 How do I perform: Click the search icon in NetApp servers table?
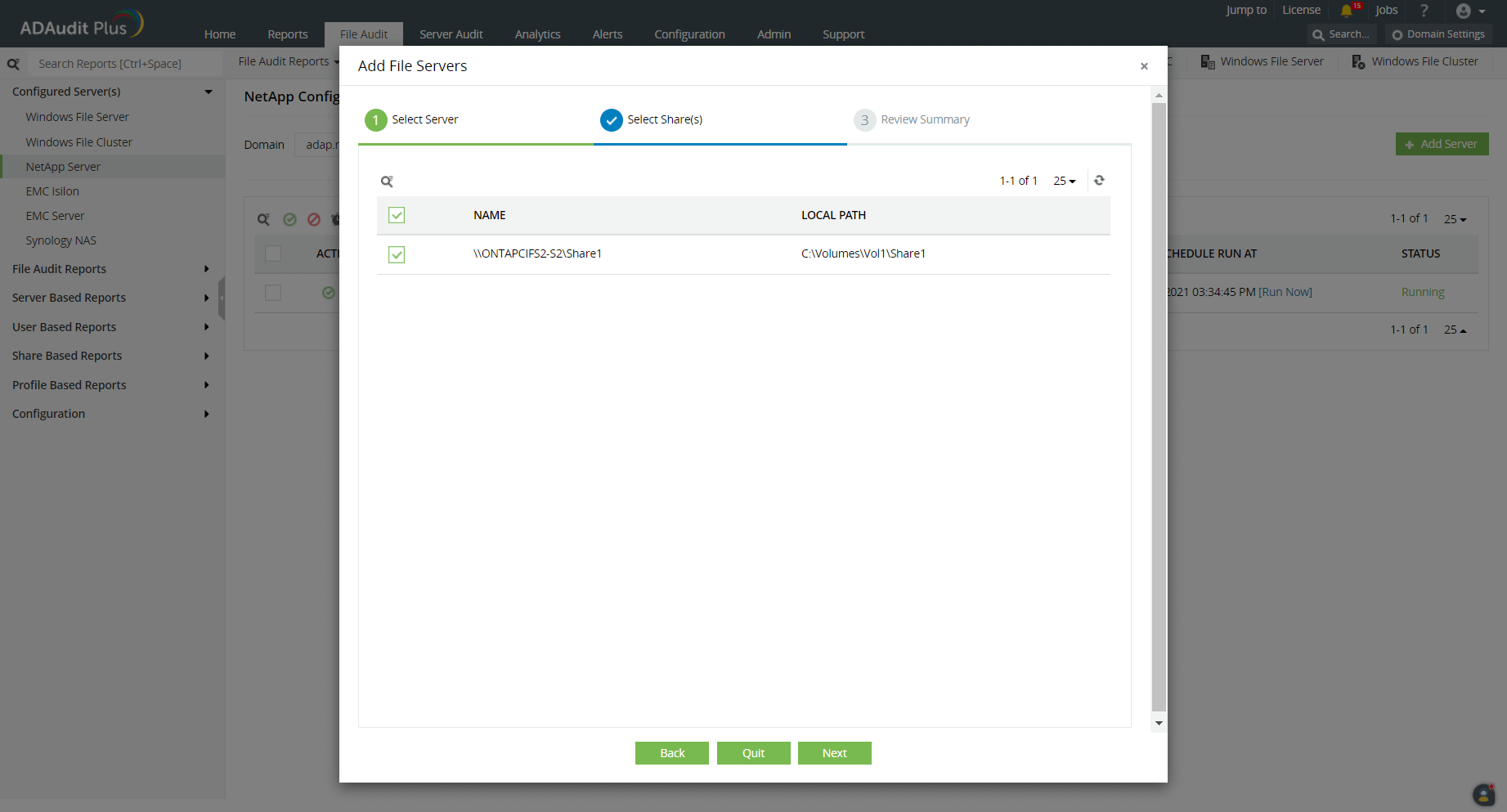pyautogui.click(x=263, y=219)
